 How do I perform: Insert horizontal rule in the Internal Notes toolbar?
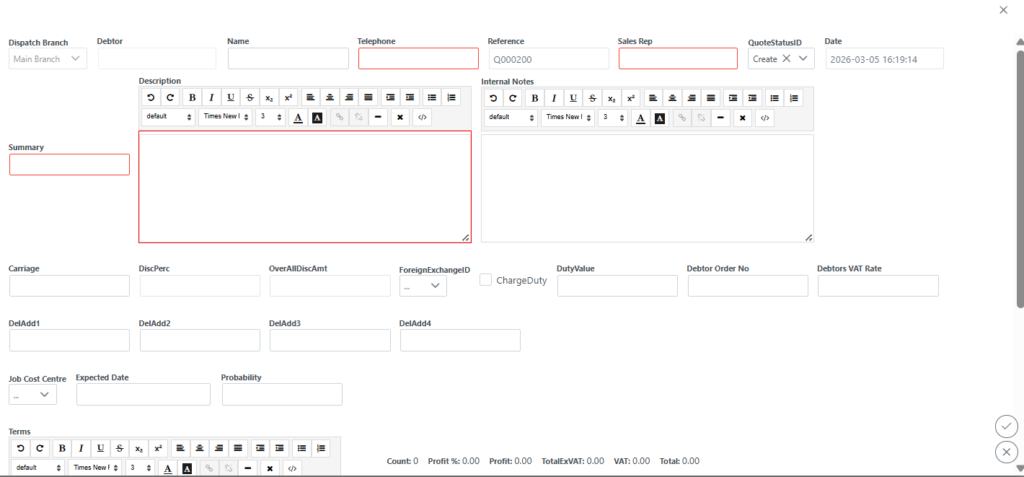click(x=720, y=118)
